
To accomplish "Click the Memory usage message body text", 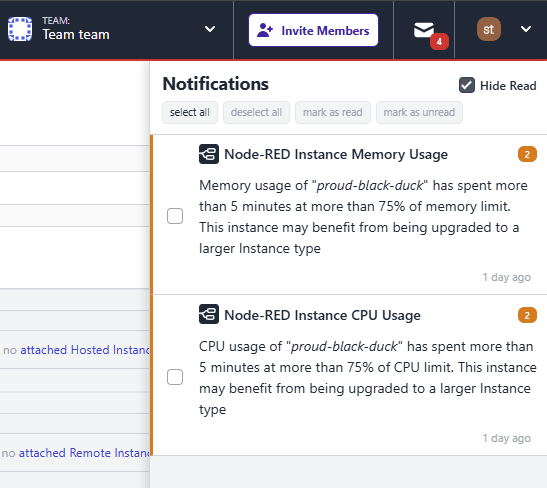I will (363, 217).
